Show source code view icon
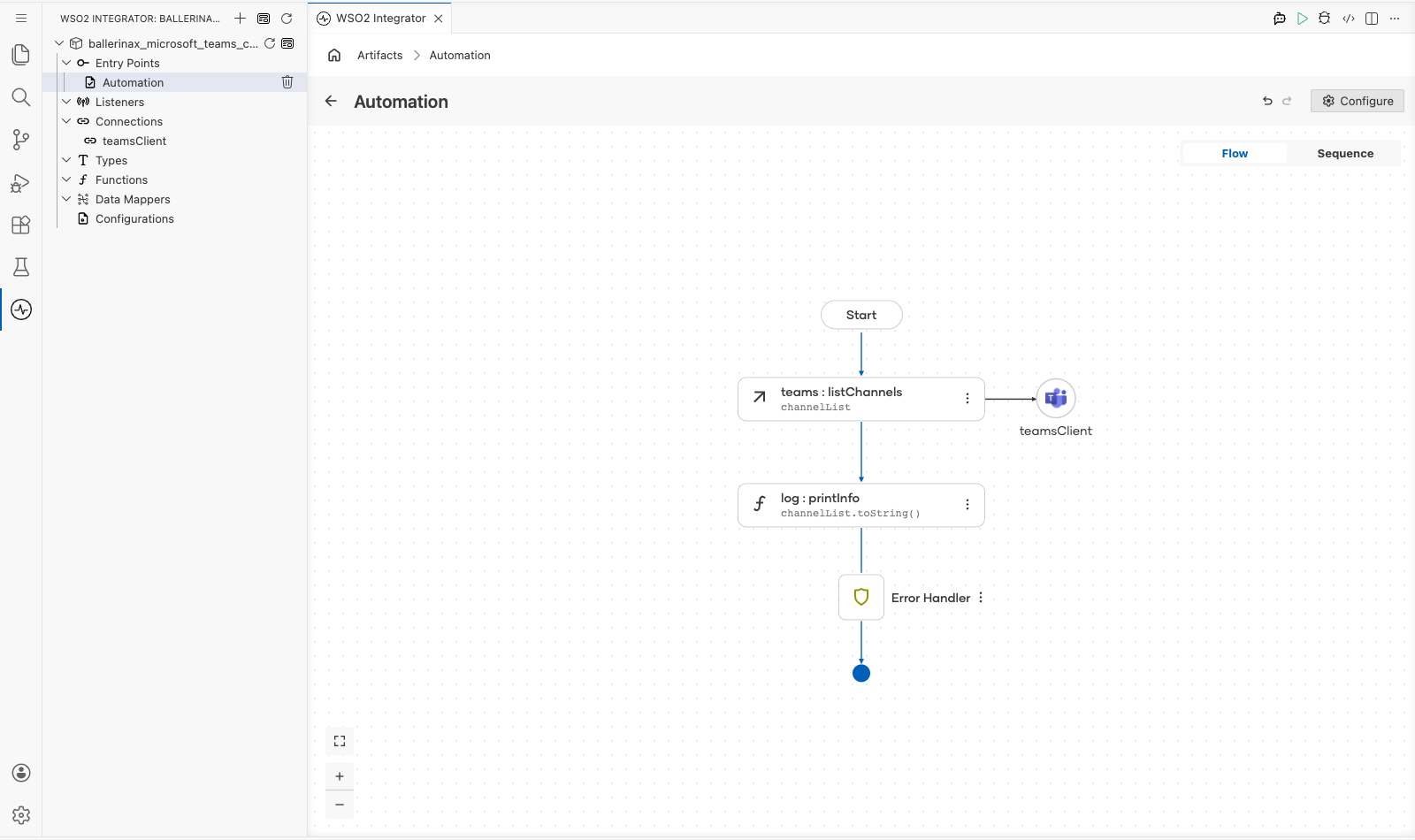Image resolution: width=1415 pixels, height=840 pixels. (1349, 18)
